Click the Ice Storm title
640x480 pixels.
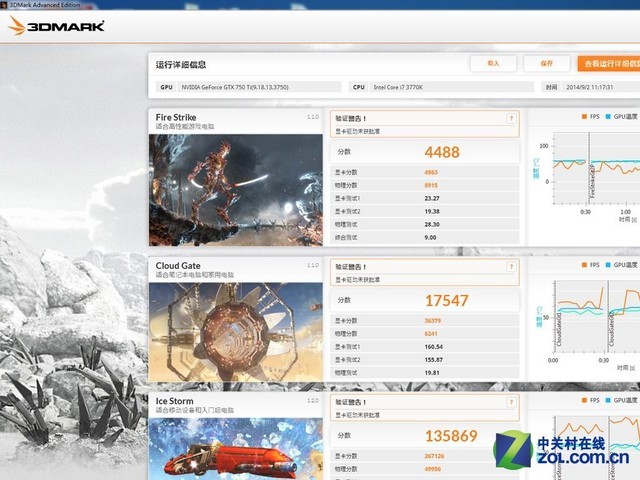(174, 401)
